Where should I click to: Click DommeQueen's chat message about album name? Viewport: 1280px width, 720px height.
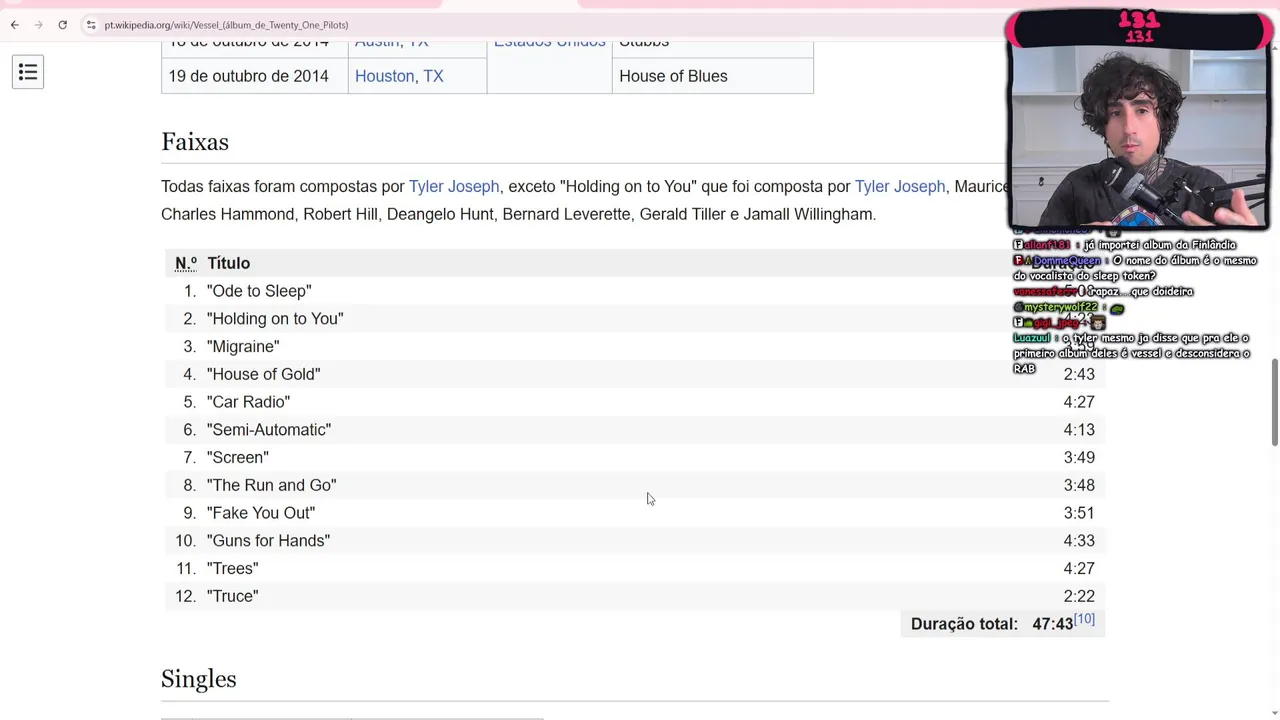tap(1135, 268)
